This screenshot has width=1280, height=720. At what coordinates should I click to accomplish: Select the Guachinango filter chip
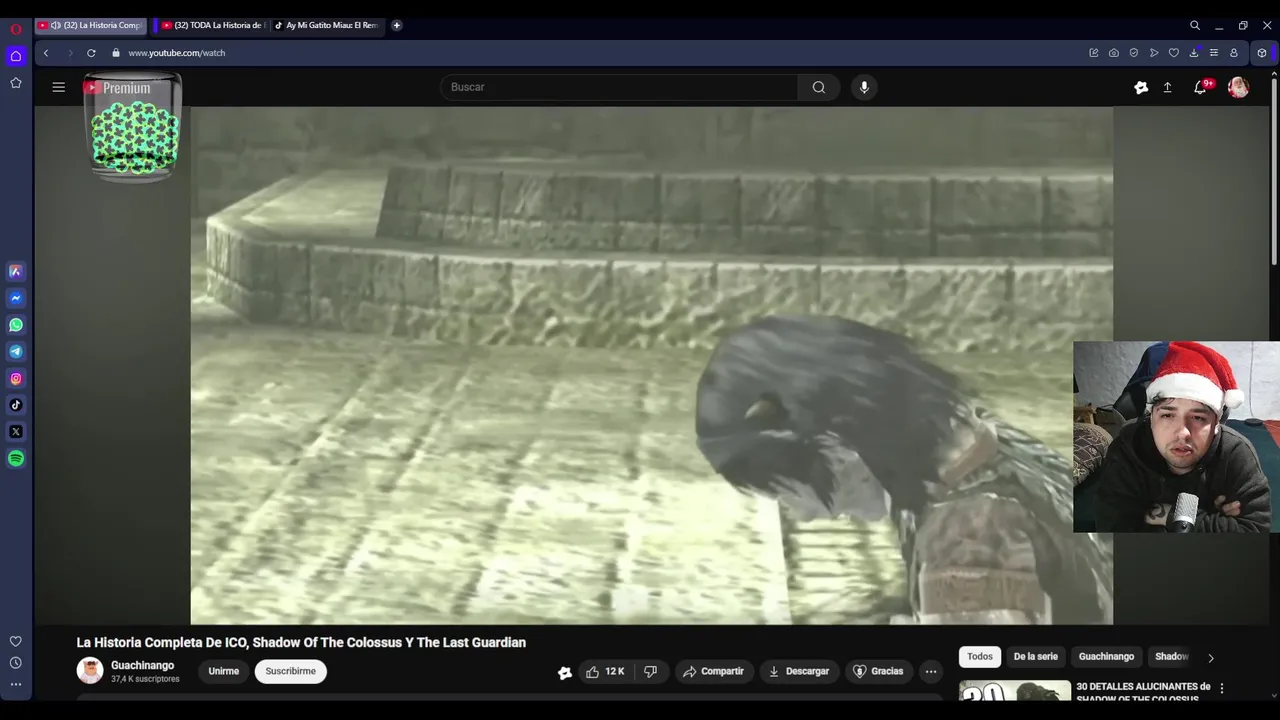pos(1106,657)
